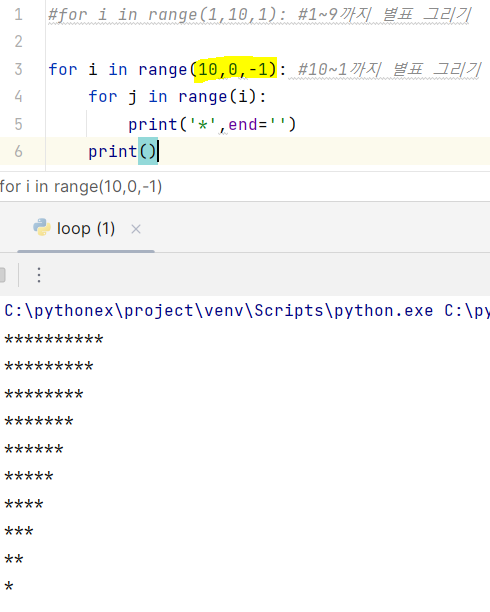
Task: Click the stop button at the run toolbar edge
Action: (x=2, y=275)
